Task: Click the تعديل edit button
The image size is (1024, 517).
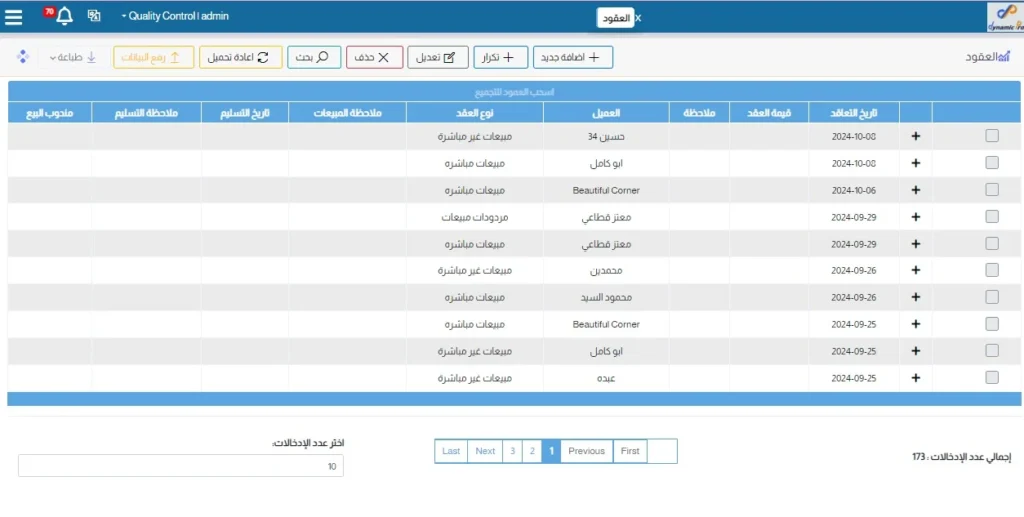Action: tap(438, 57)
